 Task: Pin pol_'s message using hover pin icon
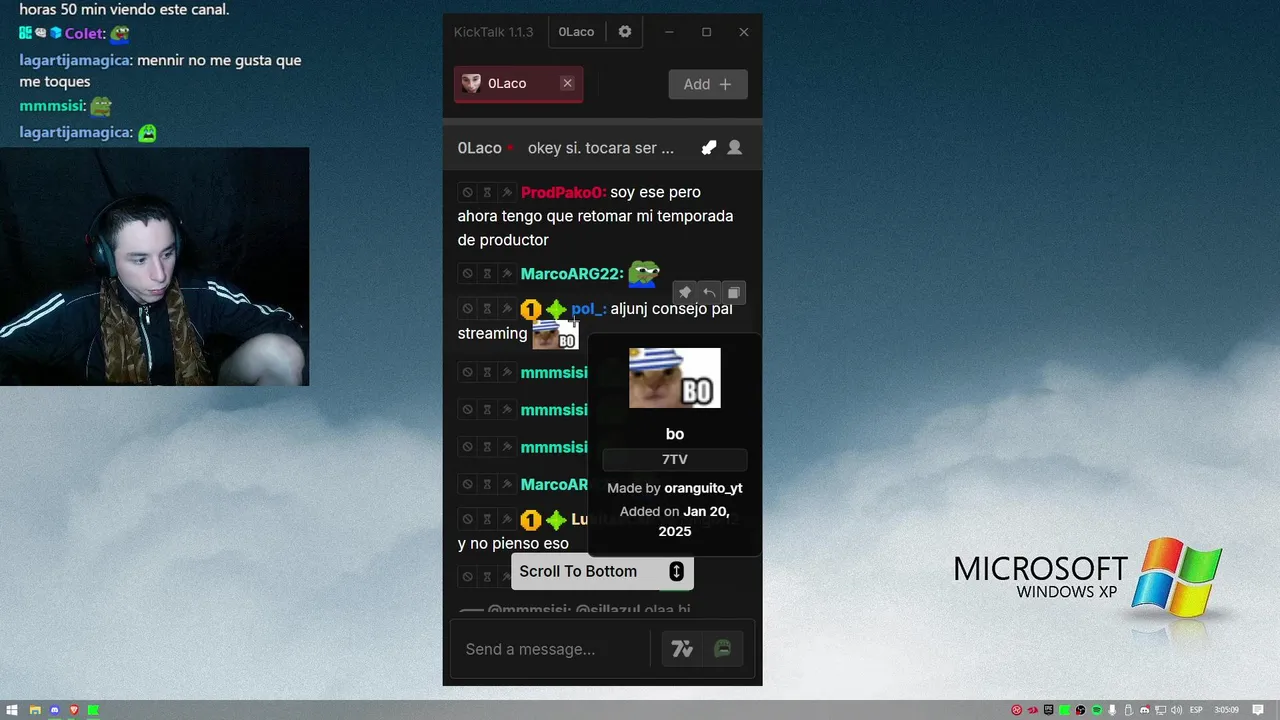coord(685,293)
